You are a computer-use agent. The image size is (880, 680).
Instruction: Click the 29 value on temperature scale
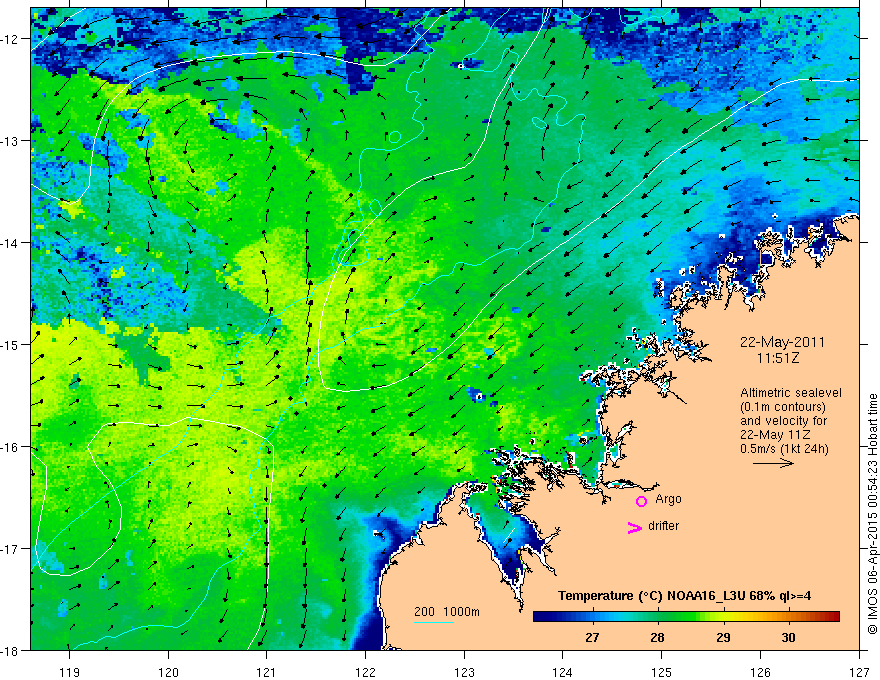[x=723, y=637]
